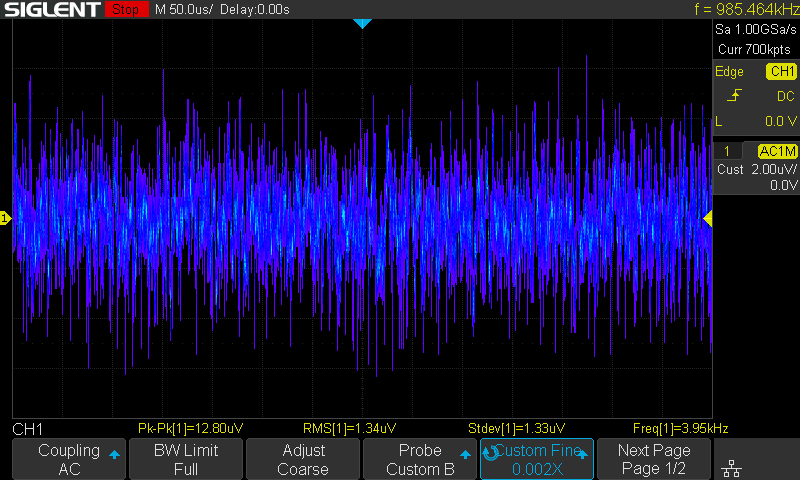Open the Probe Custom B dropdown
Screen dimensions: 800x480
point(419,459)
